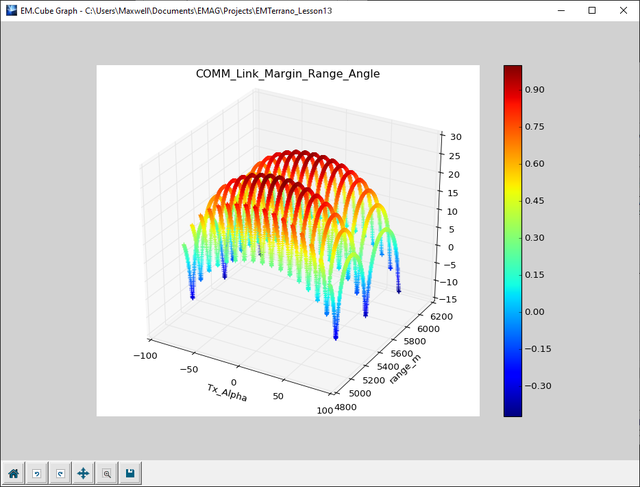
Task: Activate the zoom-to-rectangle magnifier tool
Action: tap(106, 474)
